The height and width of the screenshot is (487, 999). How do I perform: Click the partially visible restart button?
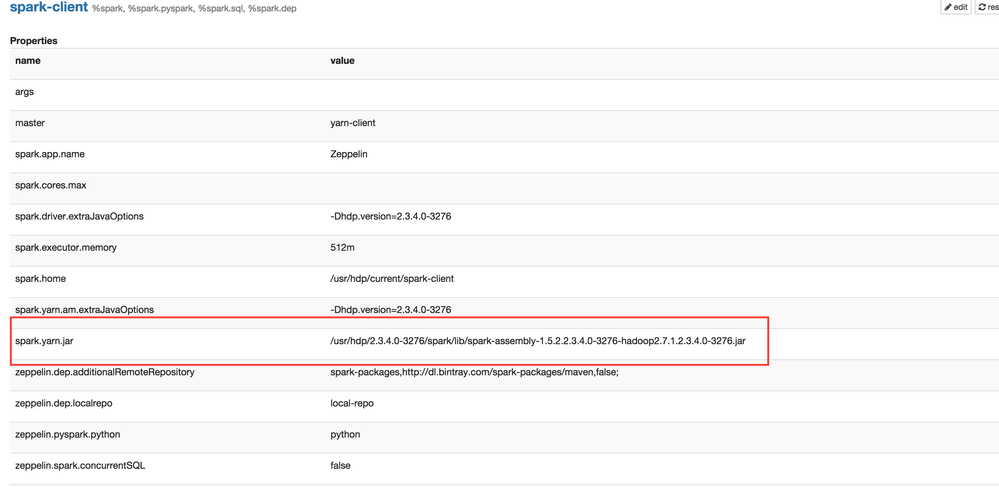click(x=987, y=7)
